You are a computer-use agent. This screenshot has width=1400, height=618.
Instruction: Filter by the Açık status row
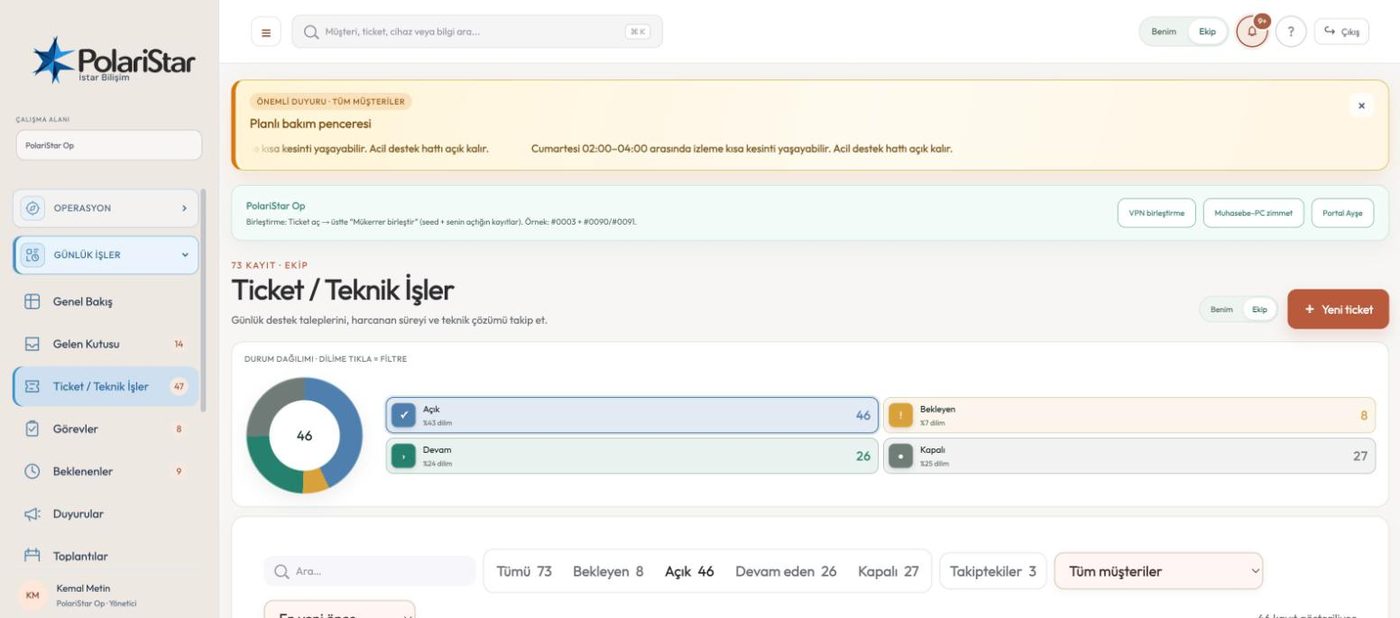point(632,415)
